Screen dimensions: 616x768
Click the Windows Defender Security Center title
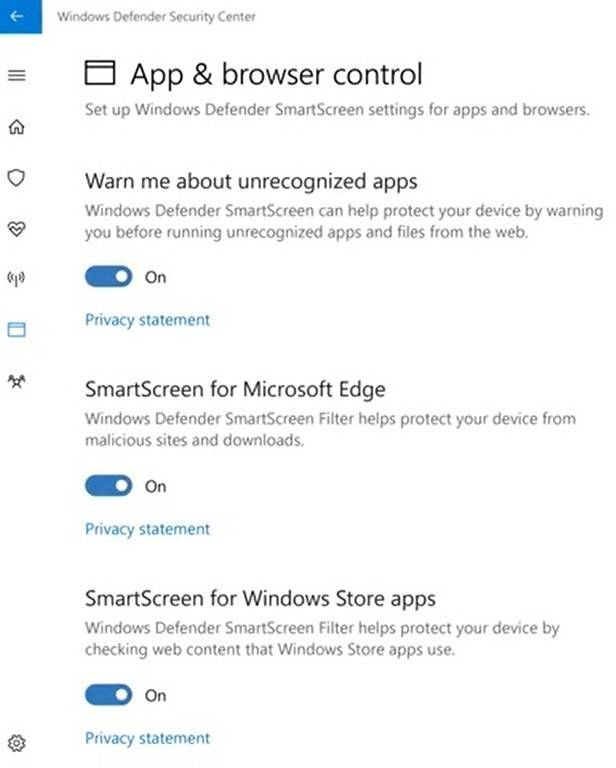pyautogui.click(x=156, y=17)
